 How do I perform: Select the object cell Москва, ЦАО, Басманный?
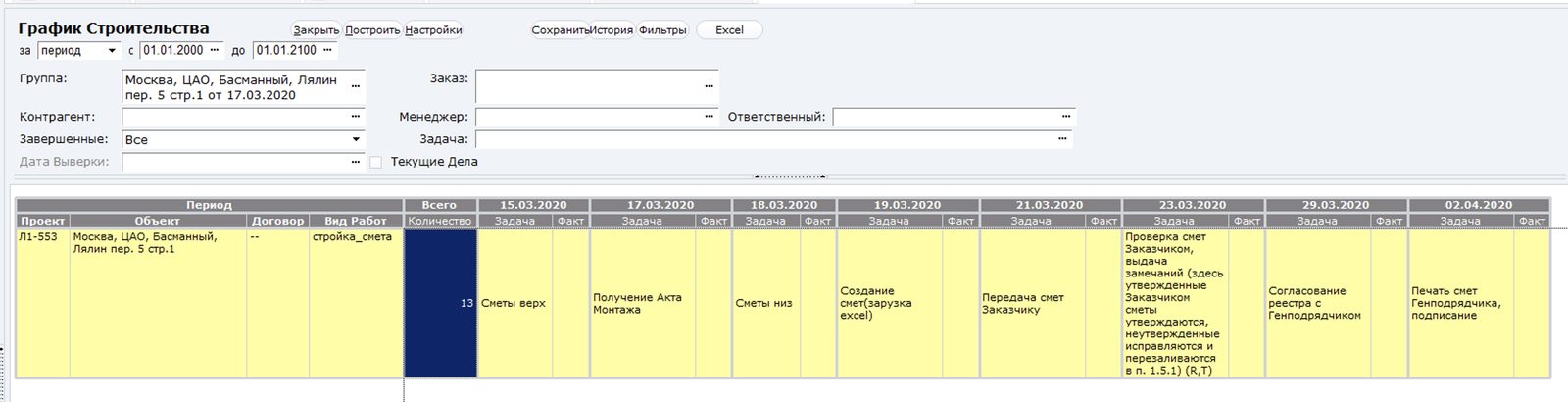158,303
